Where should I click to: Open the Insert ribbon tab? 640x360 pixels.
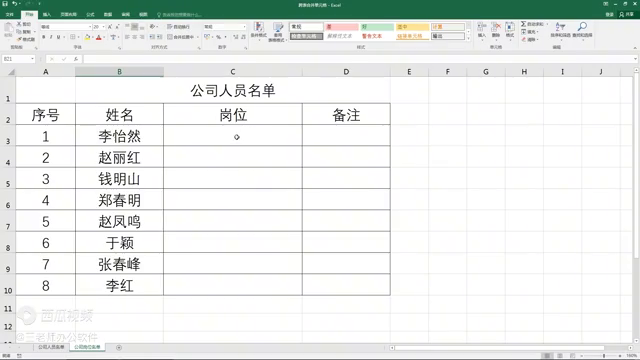[47, 15]
